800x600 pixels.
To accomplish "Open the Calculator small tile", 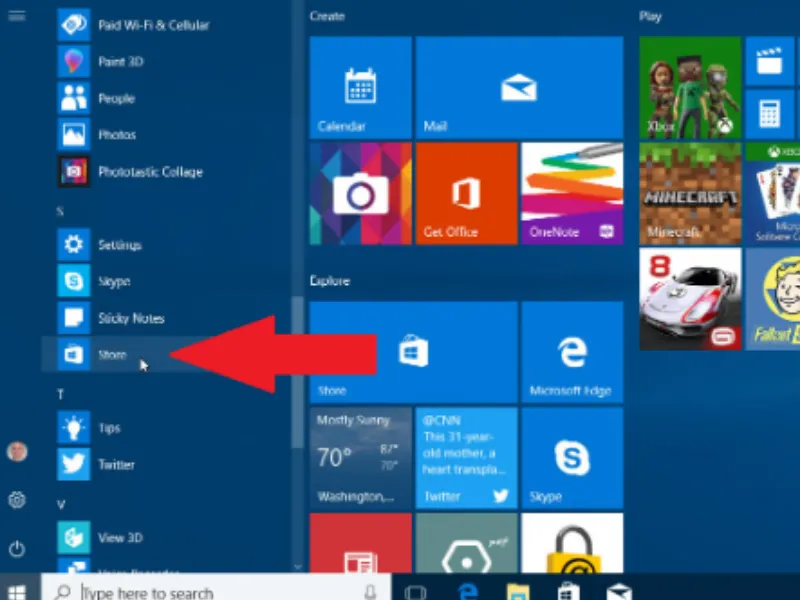I will (769, 114).
